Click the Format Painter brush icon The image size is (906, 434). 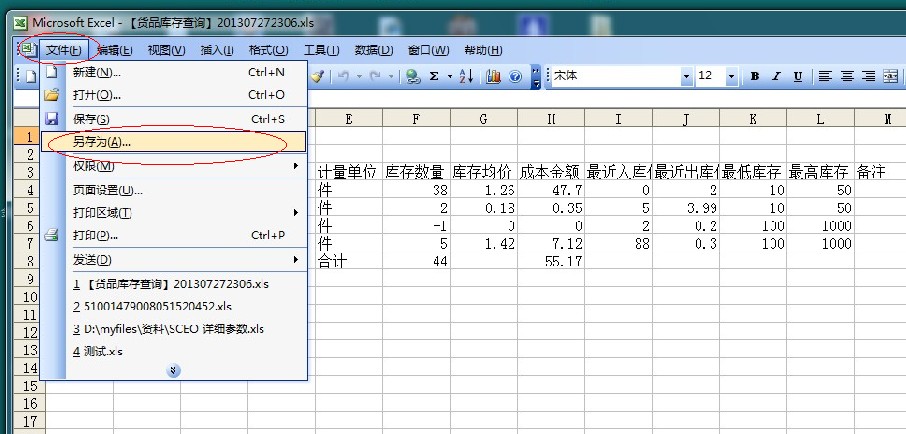point(318,76)
